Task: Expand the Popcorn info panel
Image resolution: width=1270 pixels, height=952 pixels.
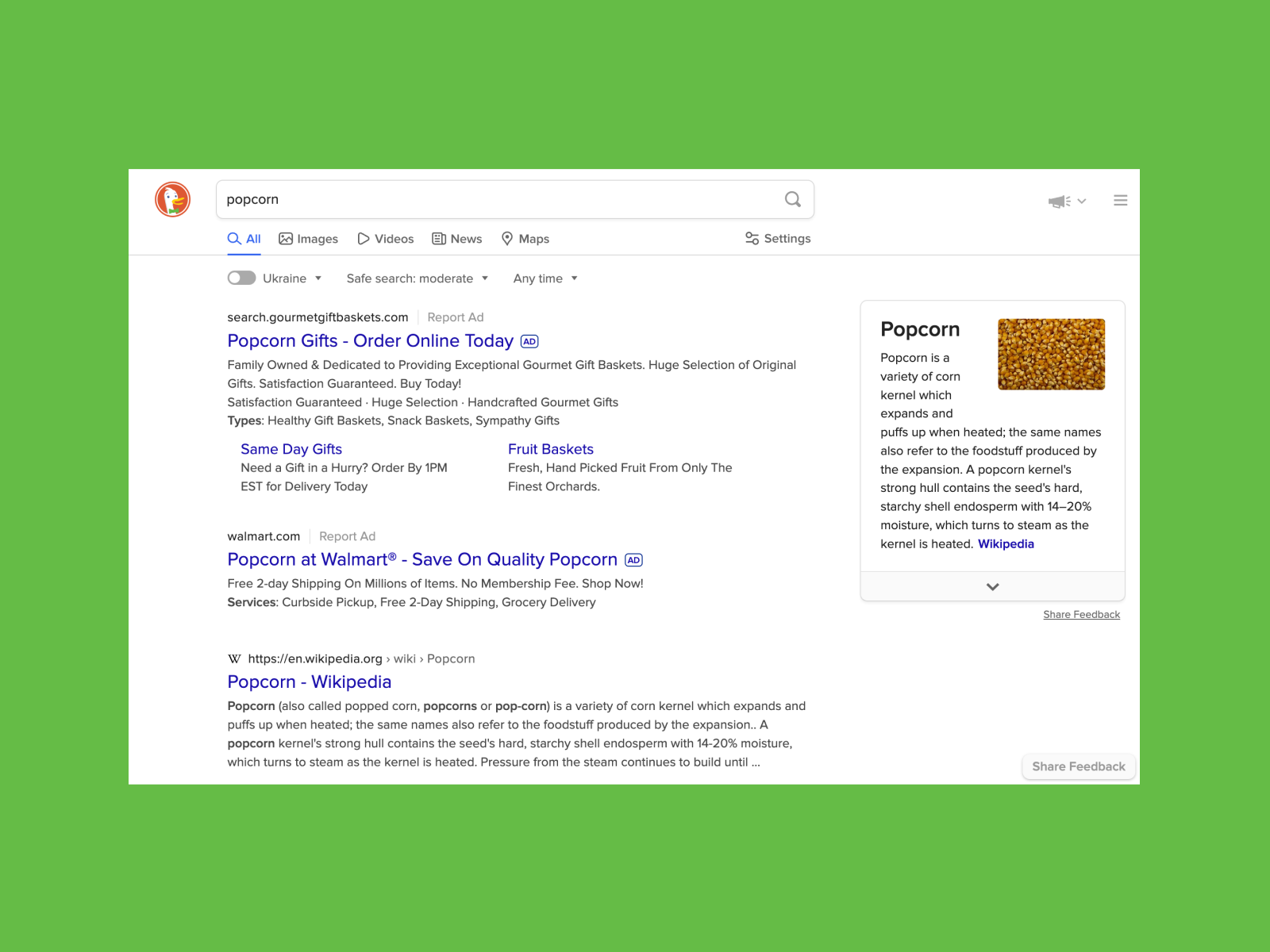Action: click(x=992, y=586)
